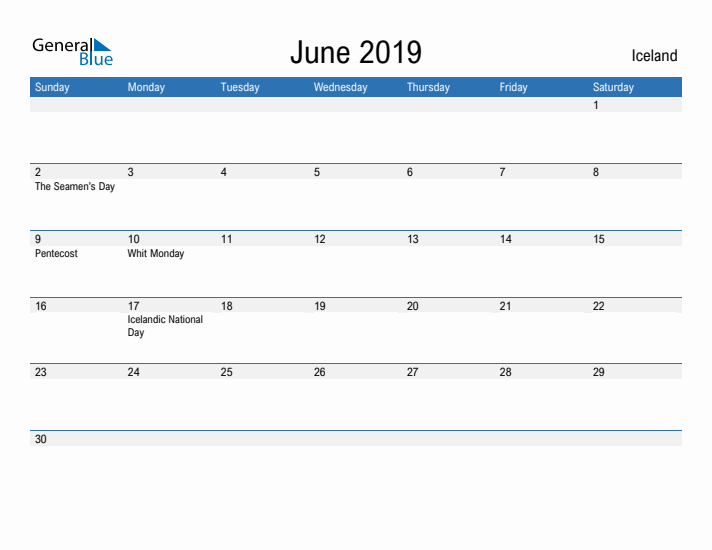Select date 18 in the calendar
Image resolution: width=712 pixels, height=550 pixels.
coord(227,306)
